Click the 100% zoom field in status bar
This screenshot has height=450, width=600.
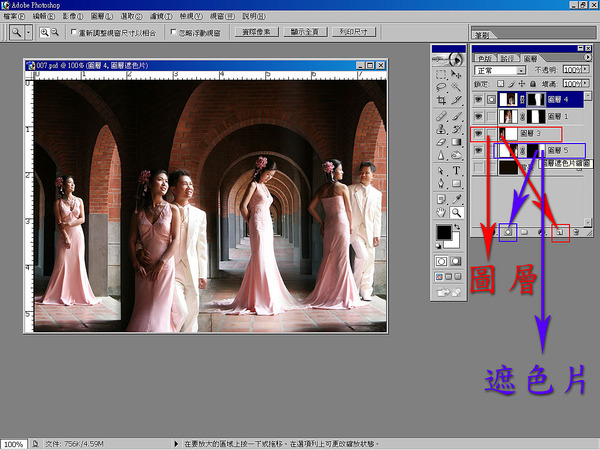pos(14,444)
